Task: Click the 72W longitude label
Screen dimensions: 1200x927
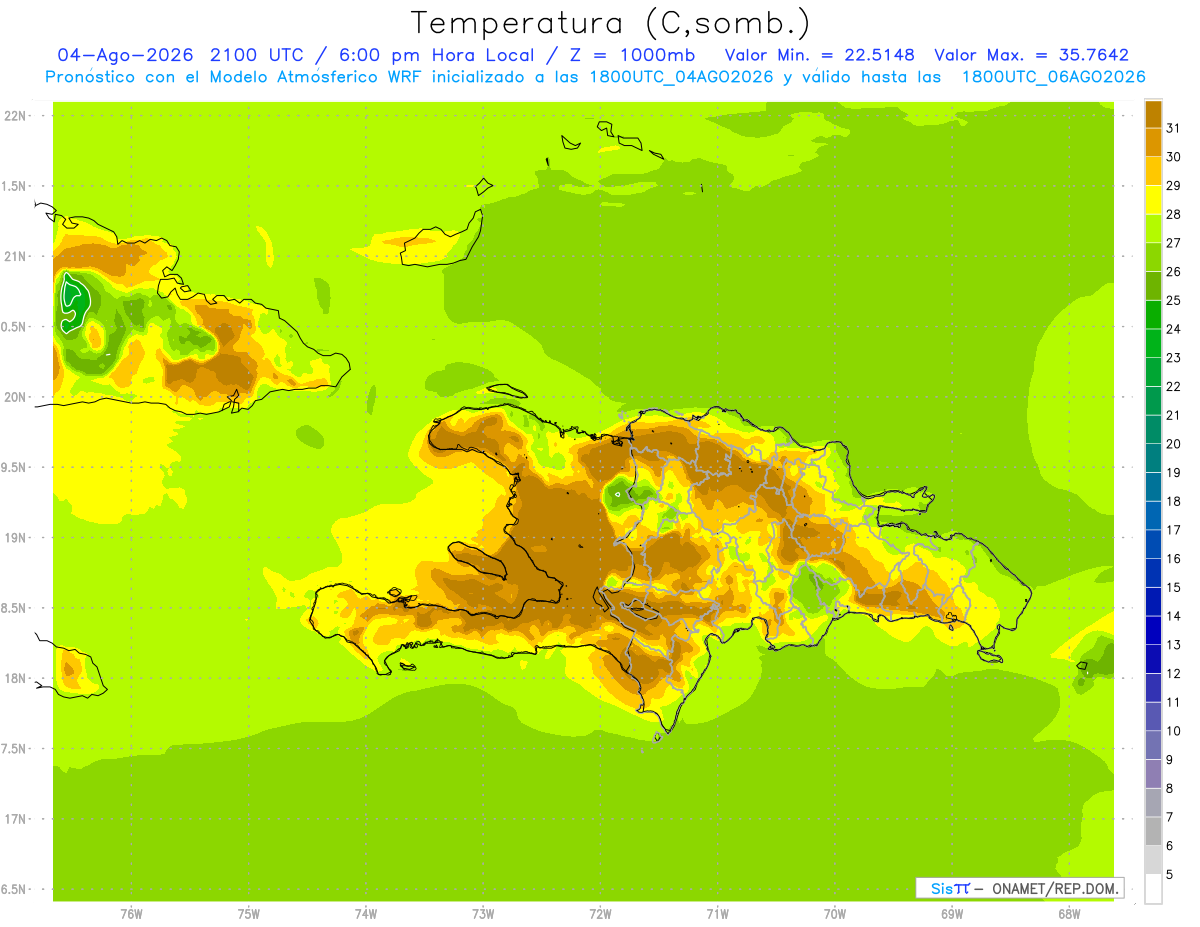Action: click(x=600, y=913)
